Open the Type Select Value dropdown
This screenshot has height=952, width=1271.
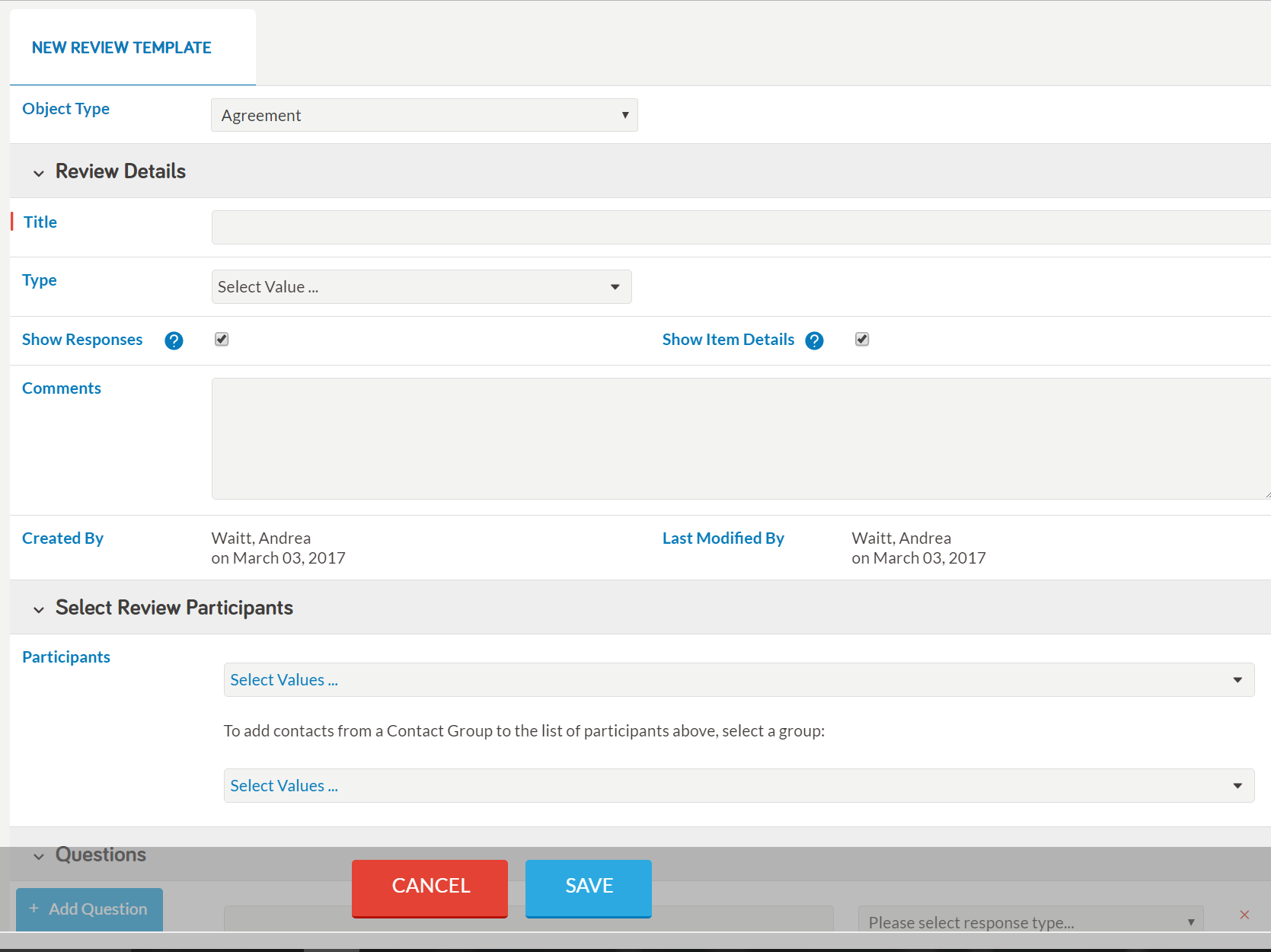point(421,286)
